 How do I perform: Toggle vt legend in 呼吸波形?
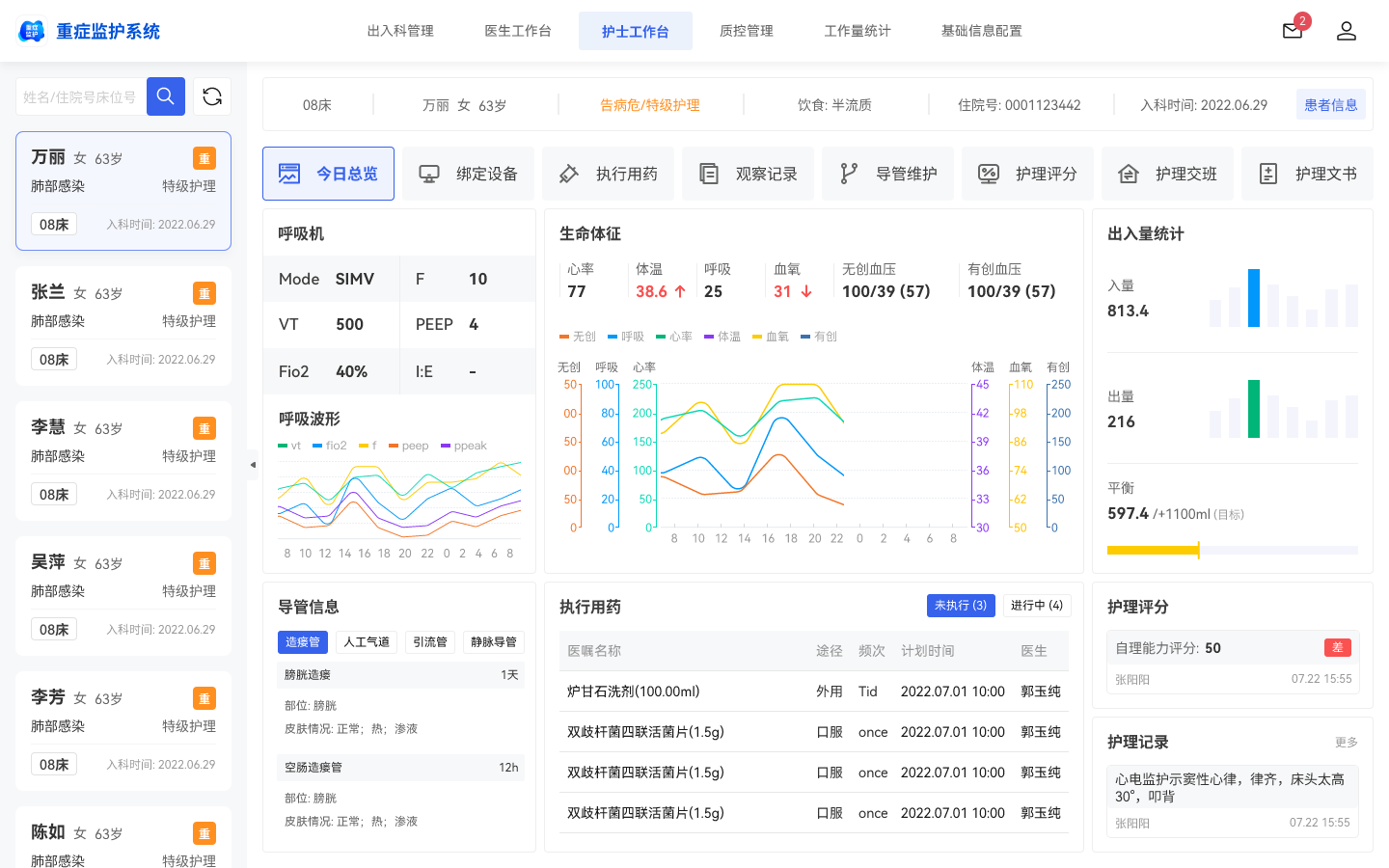tap(289, 446)
